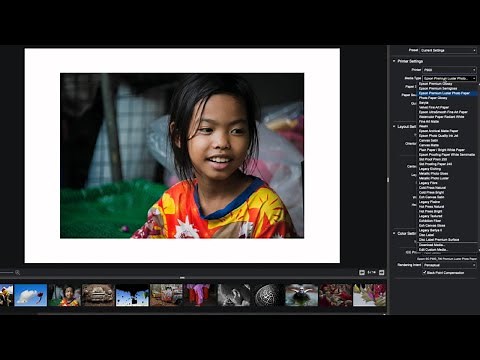Click the right panel divider handle
480x360 pixels.
[388, 180]
